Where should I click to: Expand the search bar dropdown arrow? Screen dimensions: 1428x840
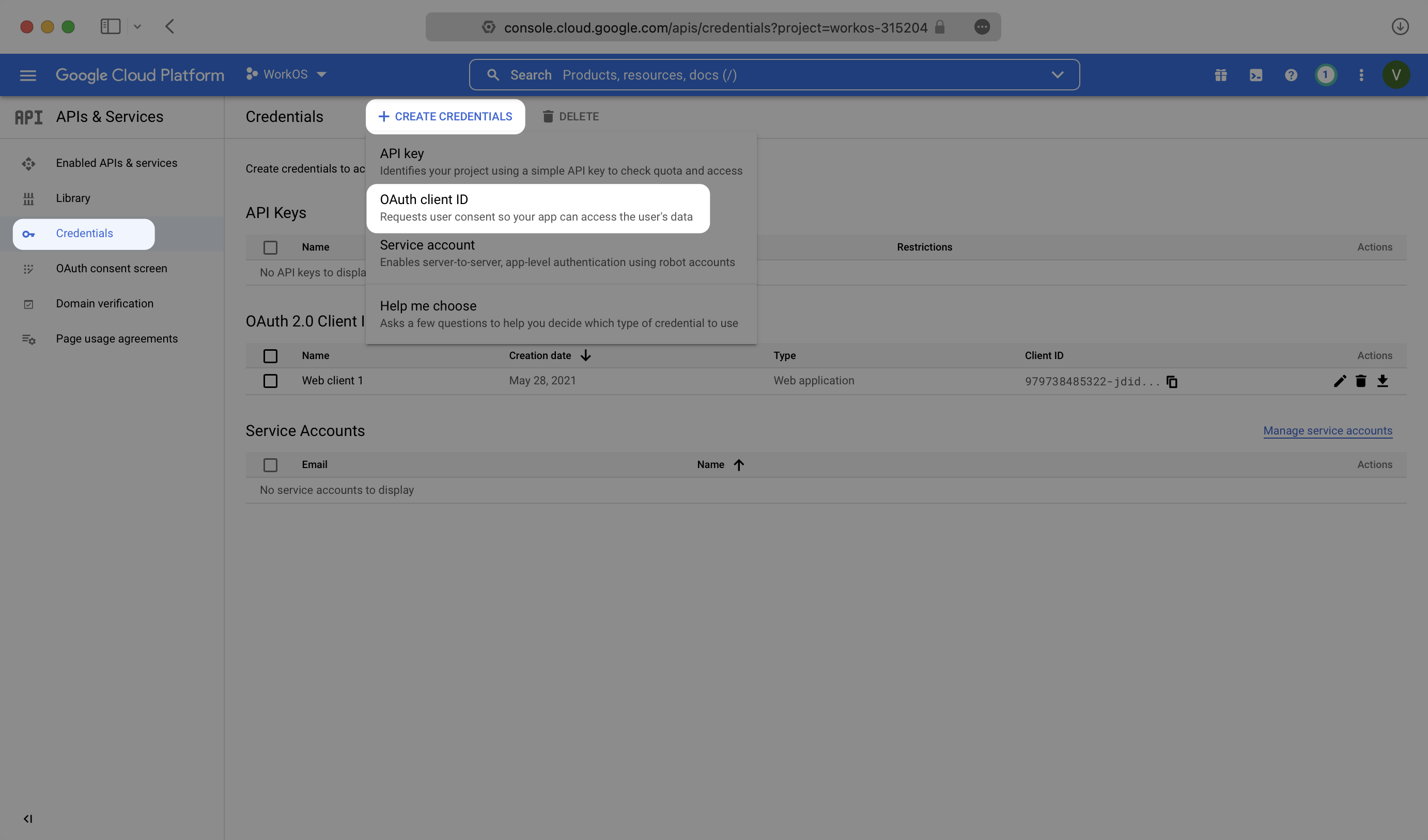[1057, 75]
